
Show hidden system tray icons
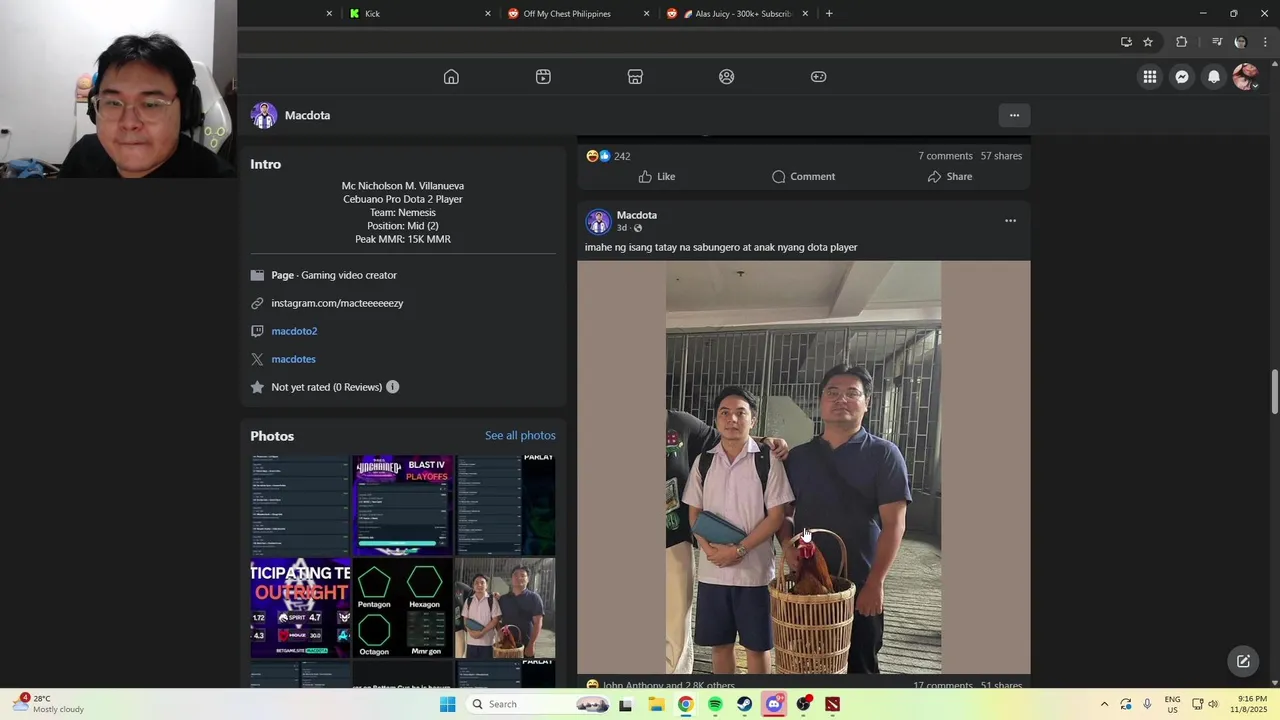click(1104, 704)
